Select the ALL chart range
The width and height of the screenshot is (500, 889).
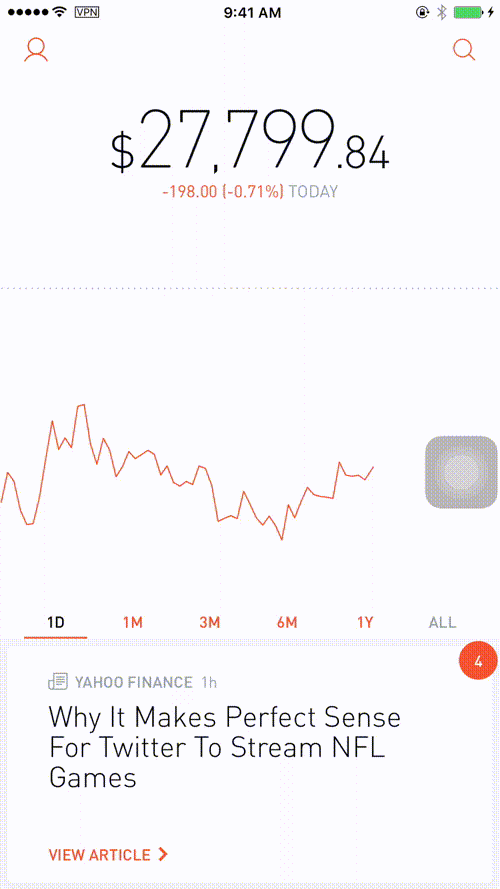tap(442, 623)
